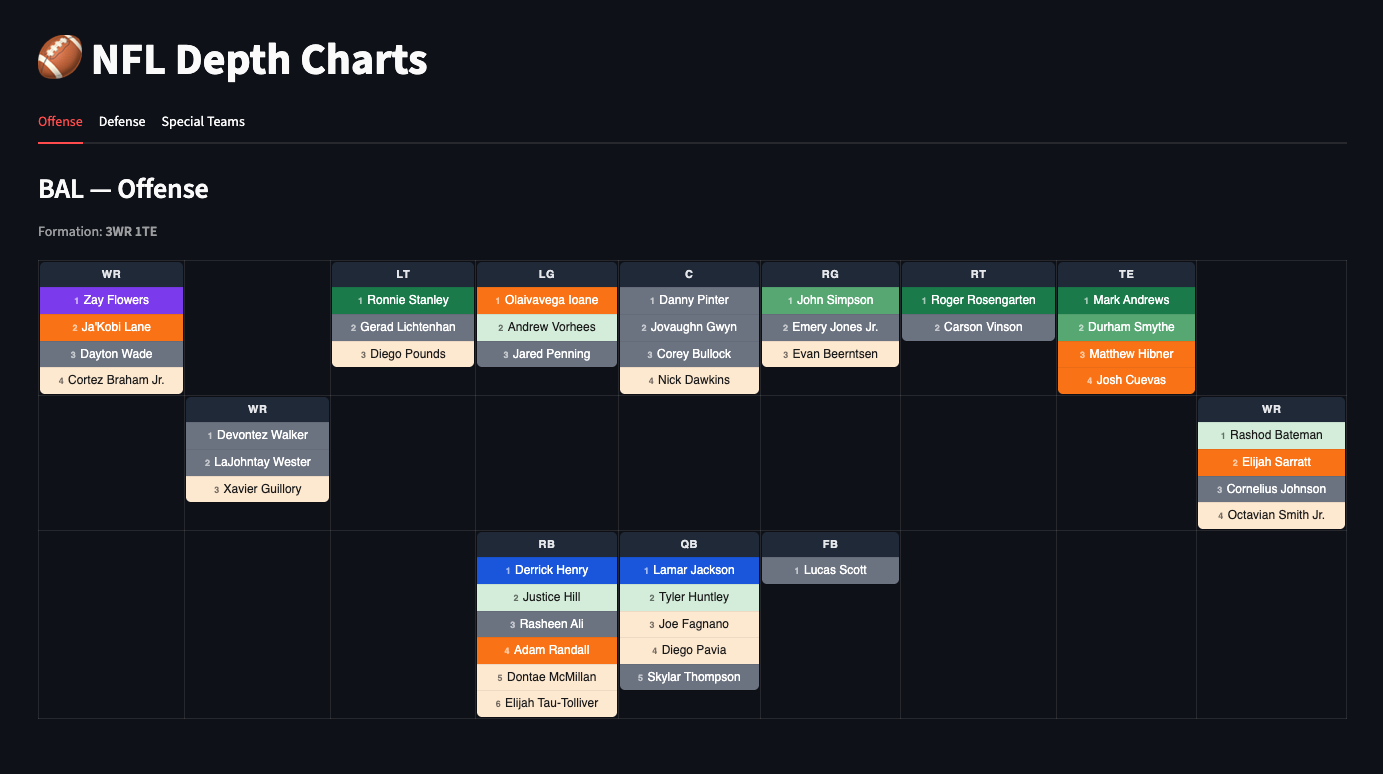Select LaJohntay Wester in the slot WR list

click(x=258, y=462)
